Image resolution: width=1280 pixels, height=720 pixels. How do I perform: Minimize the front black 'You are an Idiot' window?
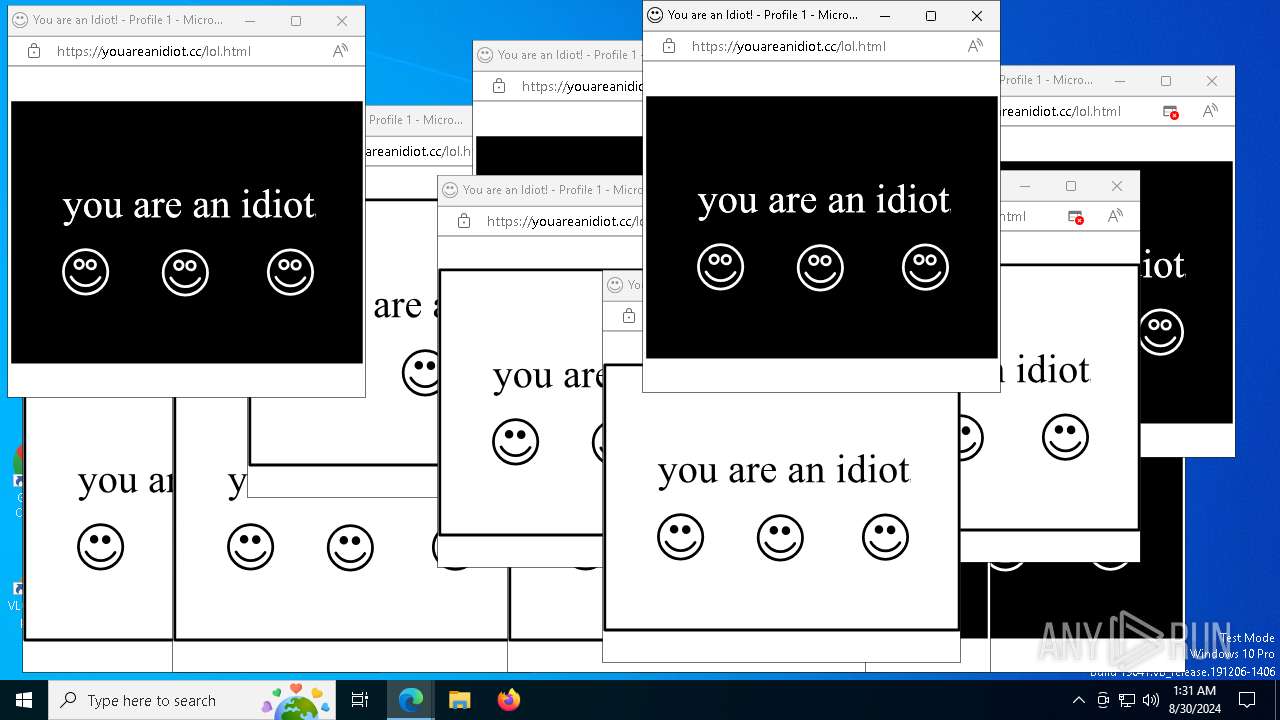pos(885,15)
